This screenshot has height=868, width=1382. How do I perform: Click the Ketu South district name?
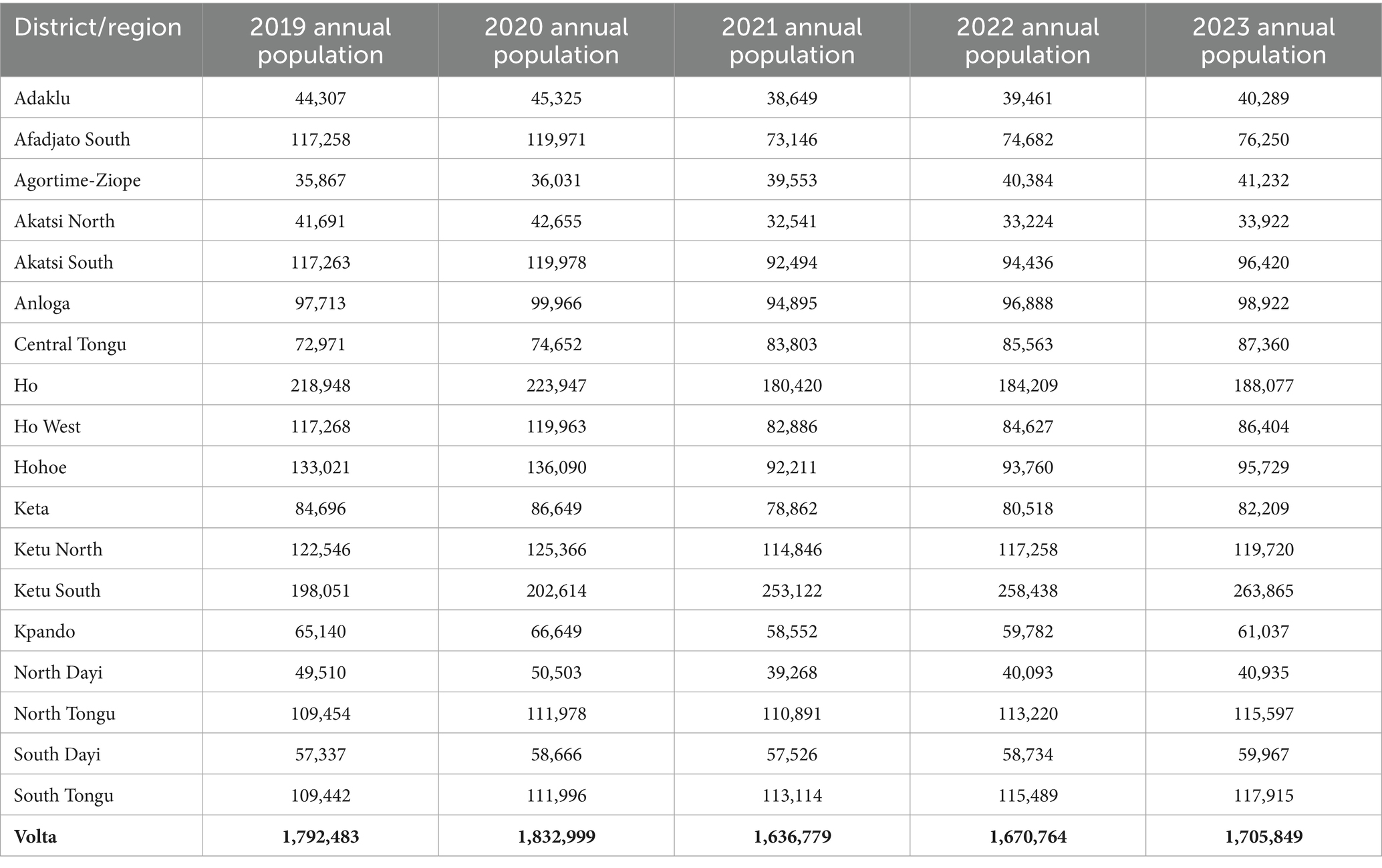click(x=57, y=591)
